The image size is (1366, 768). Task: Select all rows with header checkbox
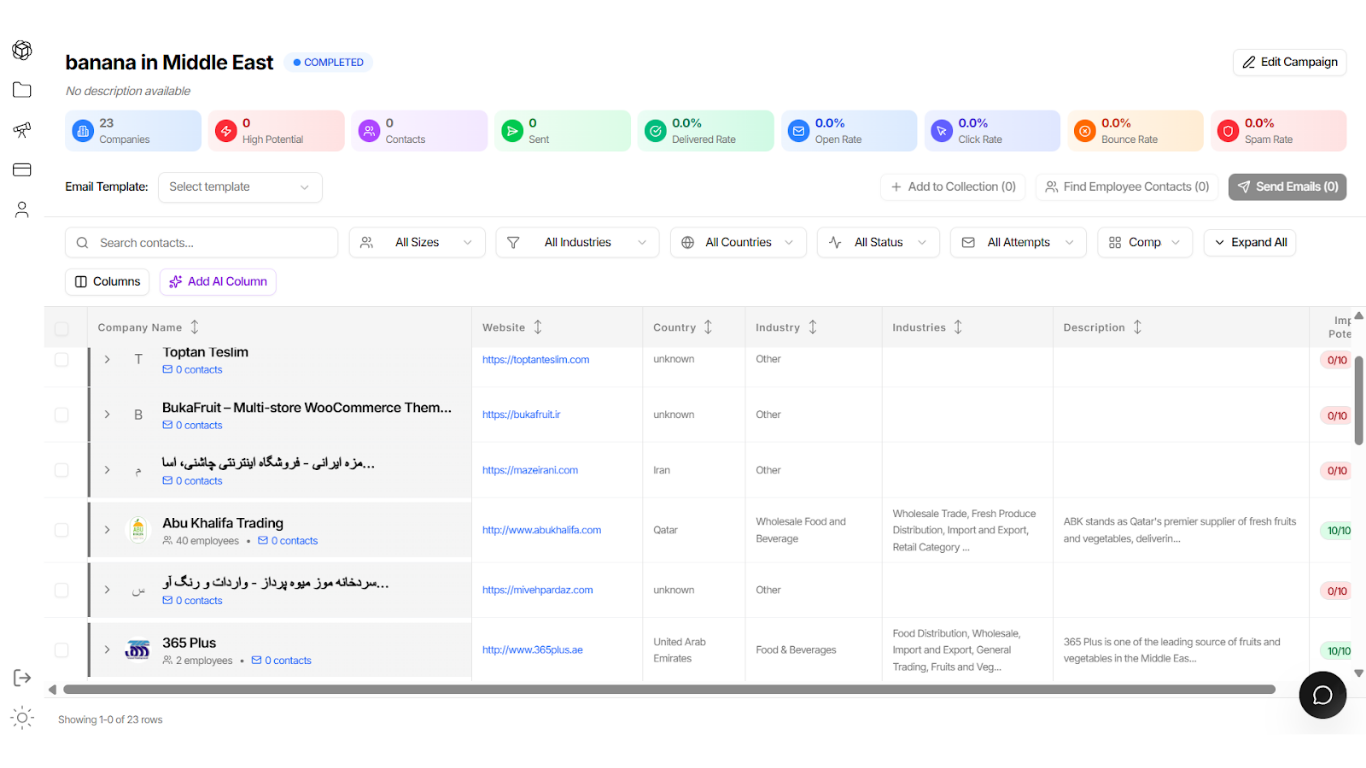tap(62, 328)
